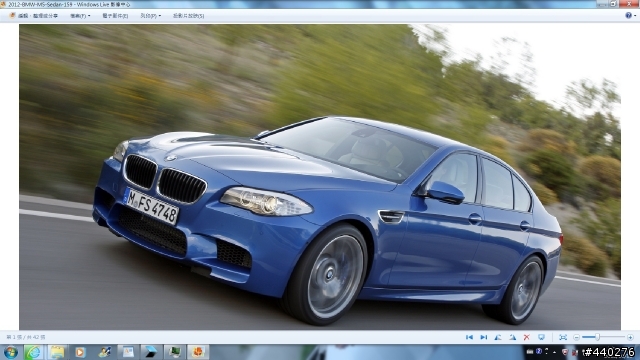Open the document window taskbar icon

click(128, 352)
